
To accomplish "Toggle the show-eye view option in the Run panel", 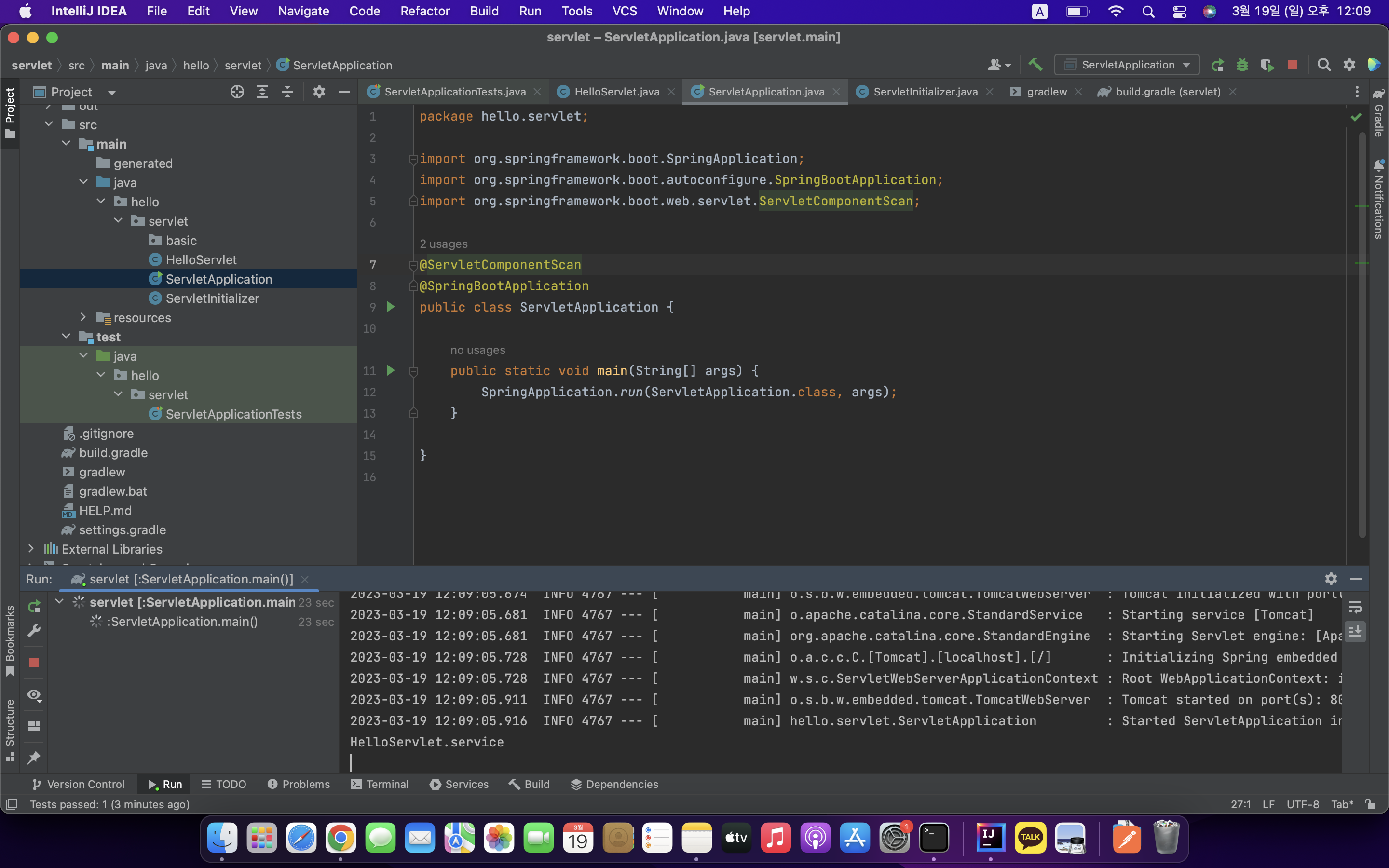I will [34, 695].
